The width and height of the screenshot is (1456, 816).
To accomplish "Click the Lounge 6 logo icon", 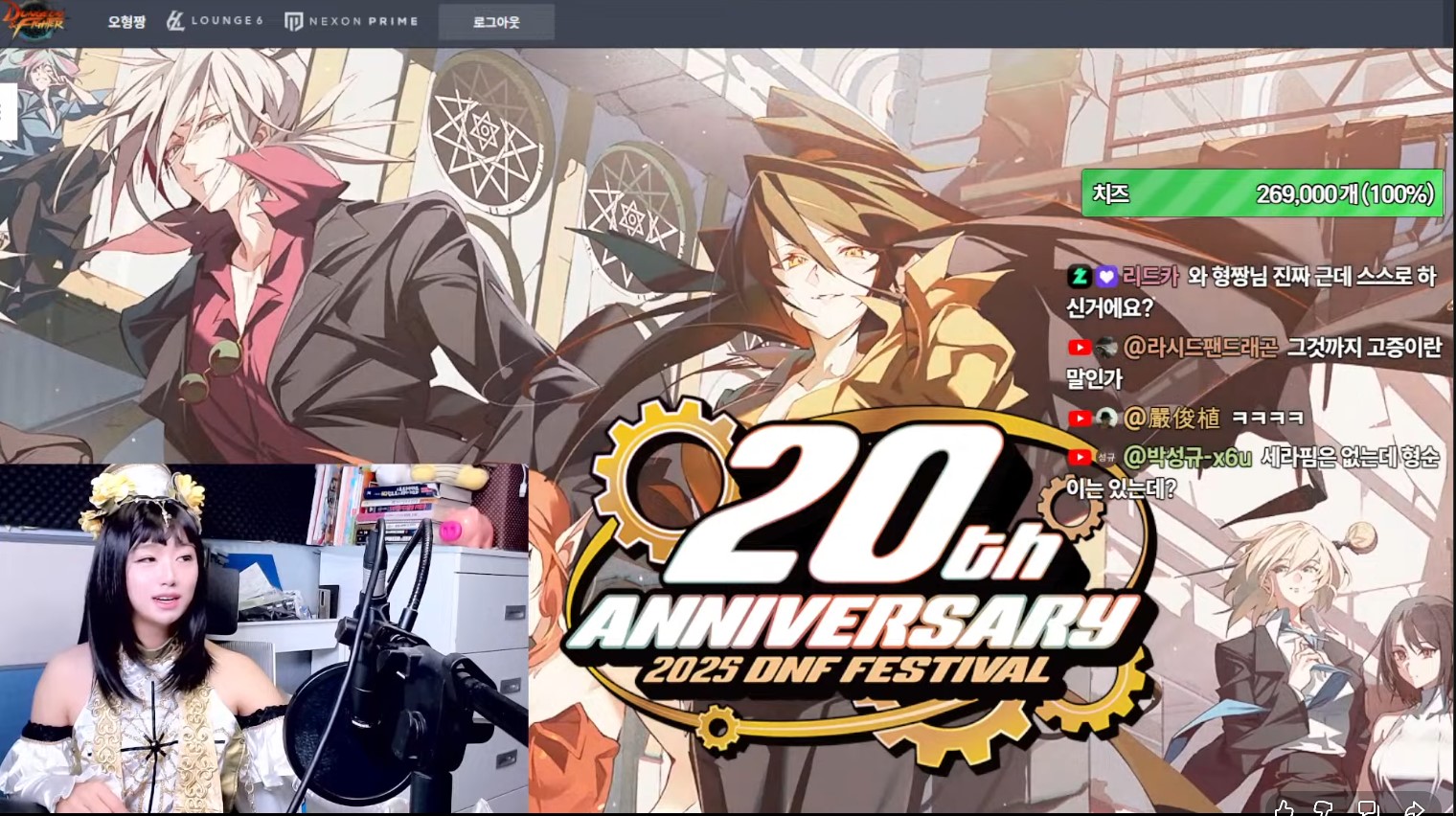I will (x=175, y=20).
